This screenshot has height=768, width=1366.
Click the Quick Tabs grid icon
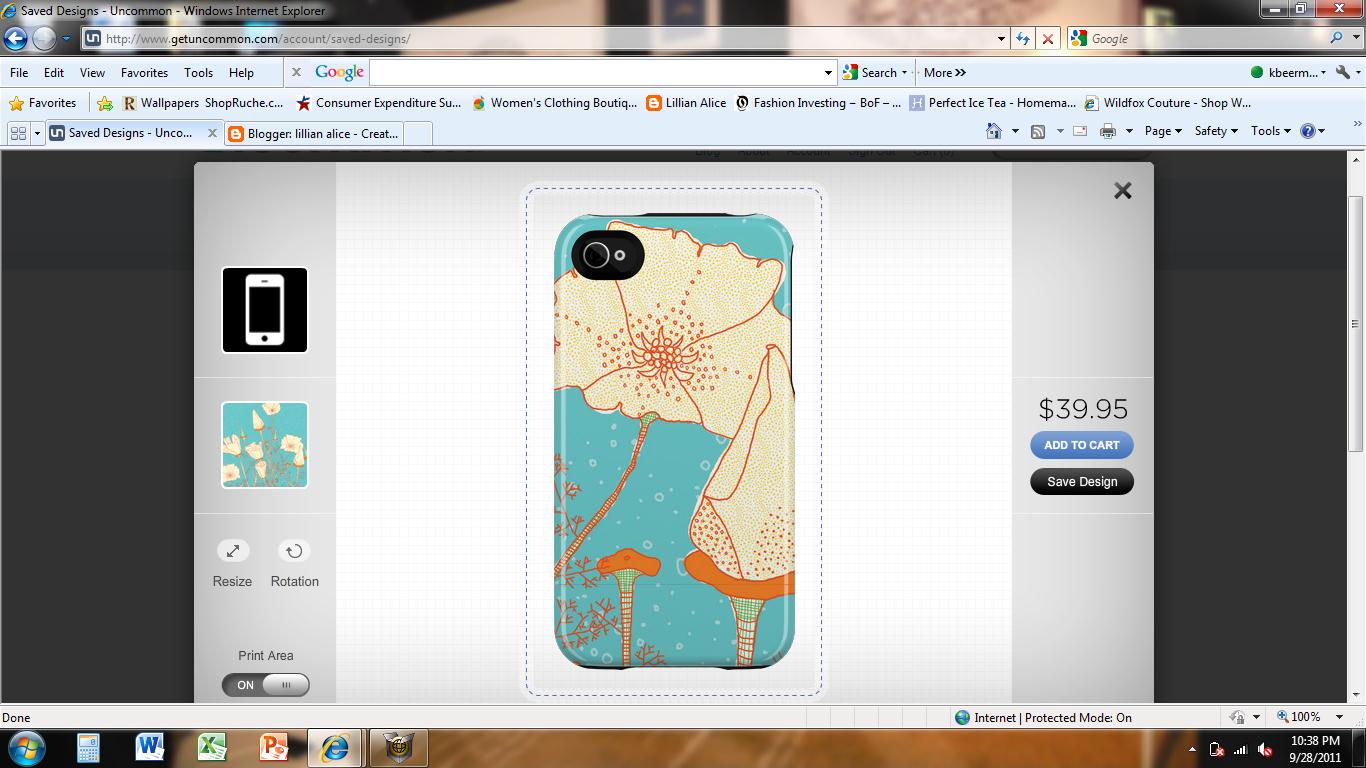(x=18, y=133)
